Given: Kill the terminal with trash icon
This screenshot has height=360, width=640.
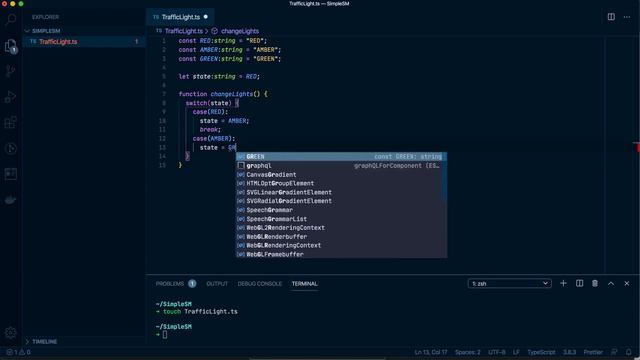Looking at the screenshot, I should click(595, 283).
